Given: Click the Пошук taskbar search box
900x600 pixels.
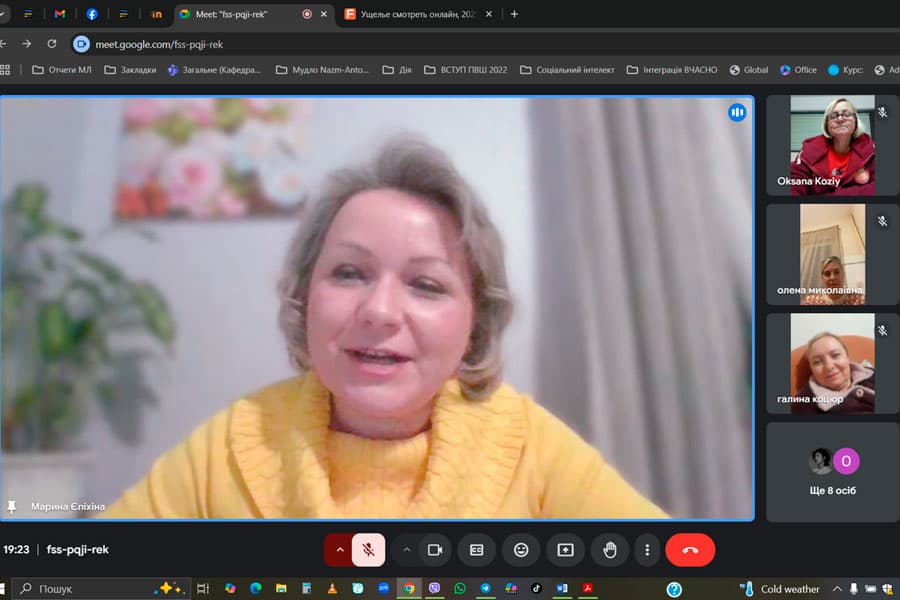Looking at the screenshot, I should (100, 589).
